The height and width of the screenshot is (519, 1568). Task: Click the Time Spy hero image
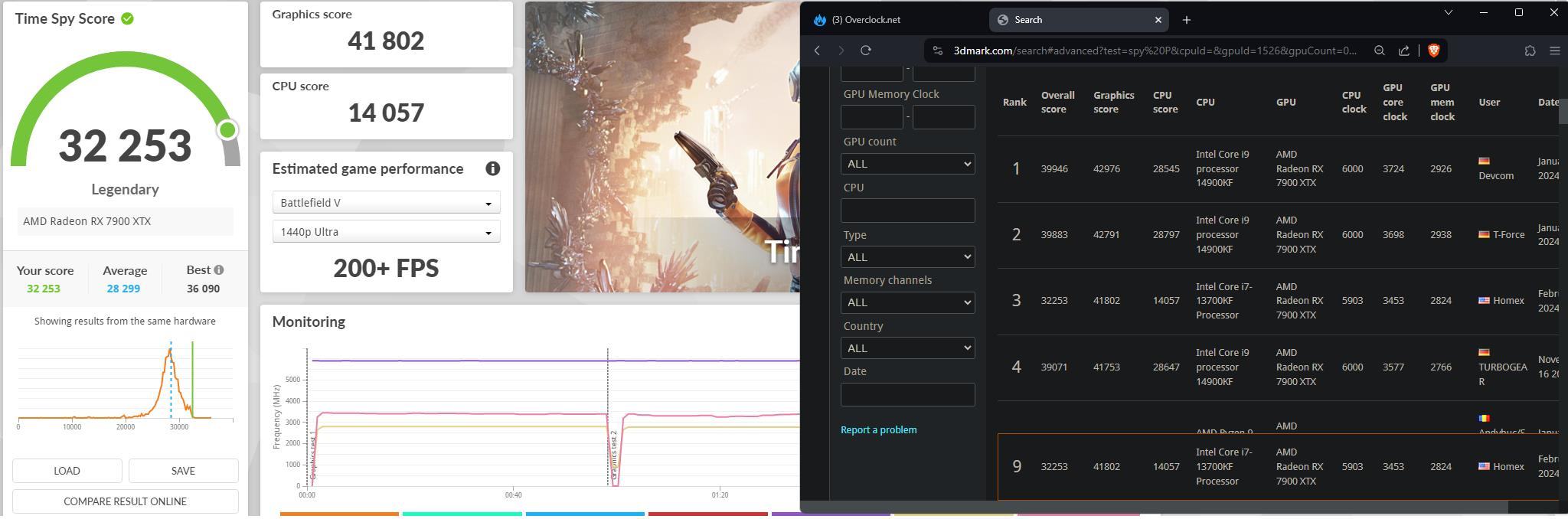[662, 147]
